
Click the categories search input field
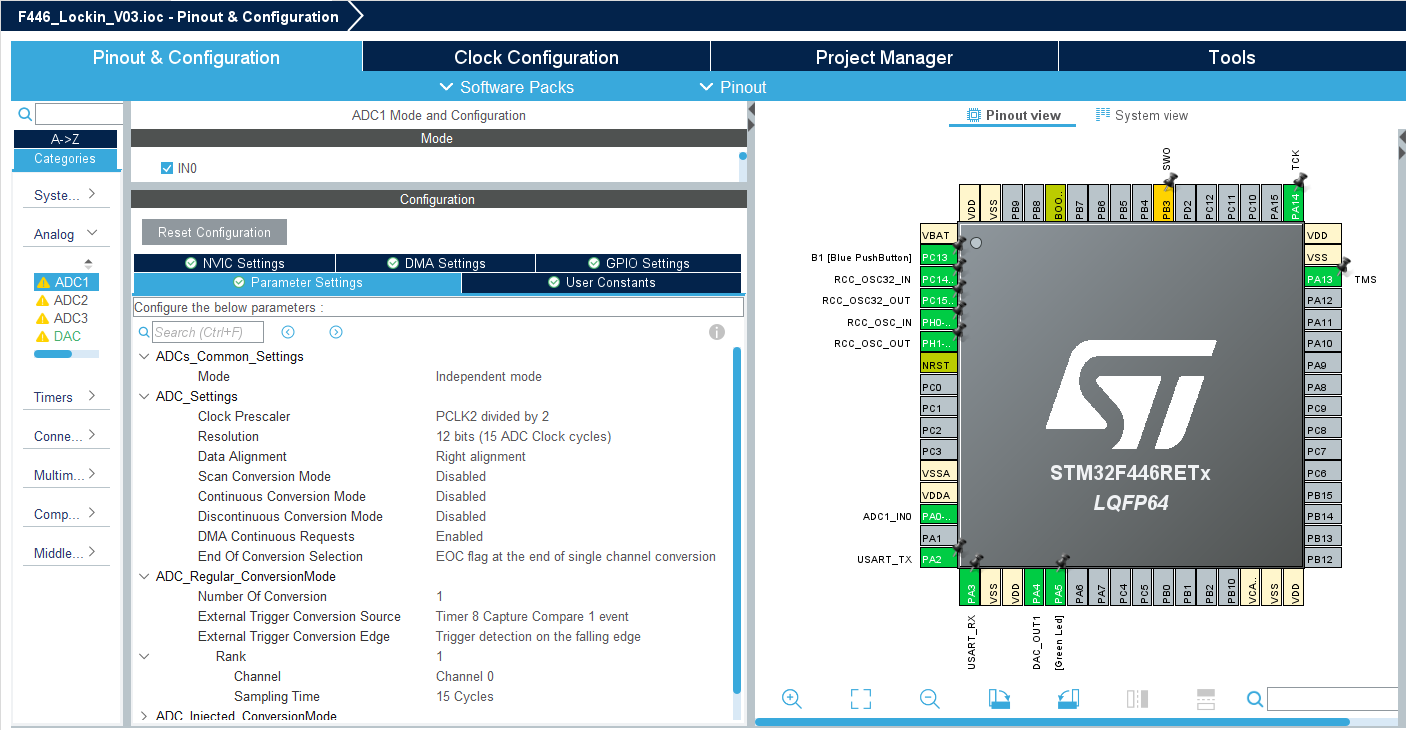79,114
